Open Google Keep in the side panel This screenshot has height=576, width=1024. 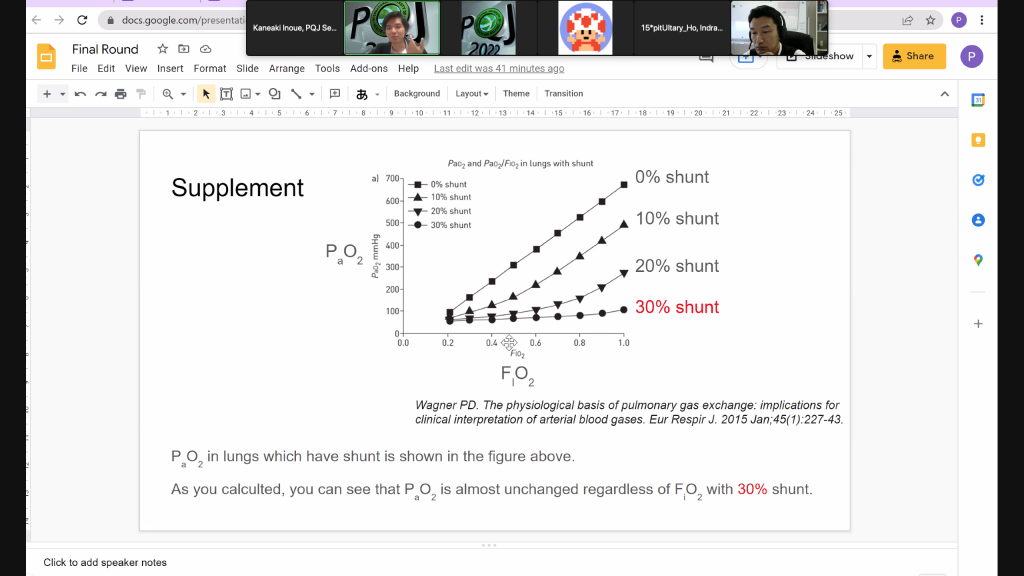978,140
